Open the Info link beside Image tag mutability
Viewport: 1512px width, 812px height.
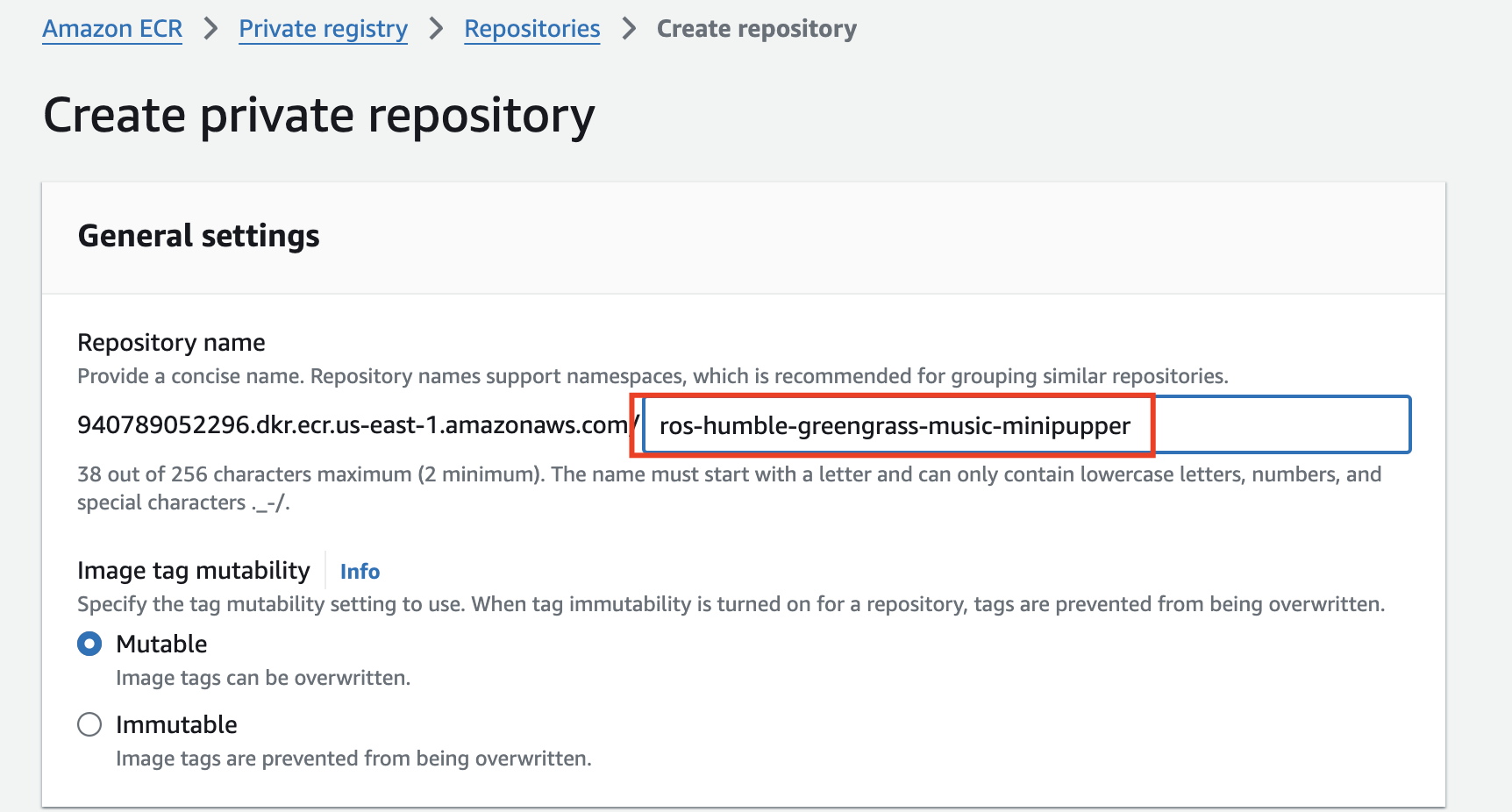coord(360,572)
